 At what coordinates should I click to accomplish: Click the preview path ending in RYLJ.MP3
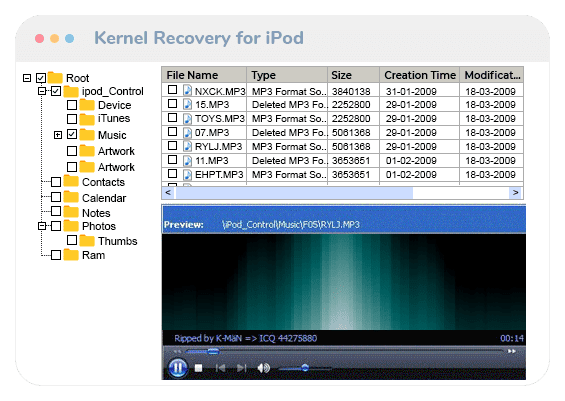tap(291, 225)
